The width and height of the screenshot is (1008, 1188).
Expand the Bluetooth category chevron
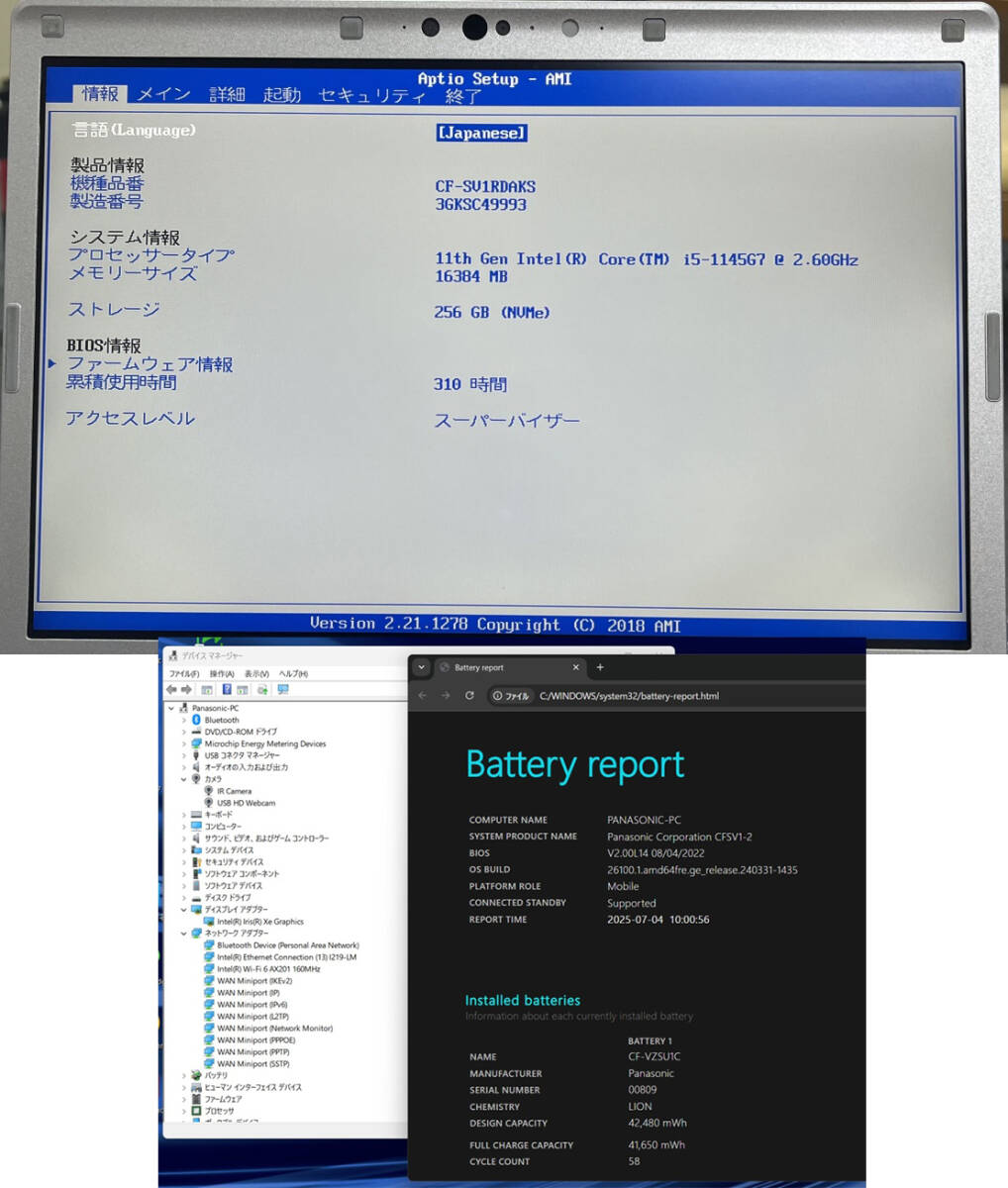click(x=184, y=720)
